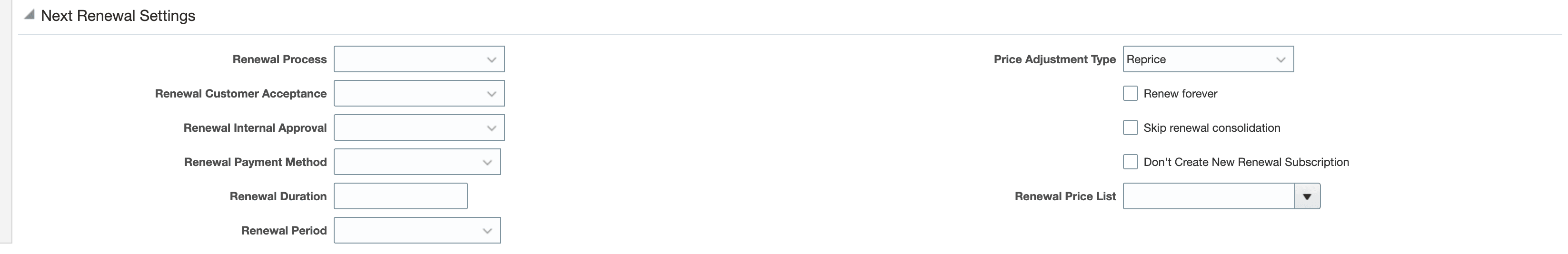Click the Price Adjustment Type chevron icon

point(1280,59)
